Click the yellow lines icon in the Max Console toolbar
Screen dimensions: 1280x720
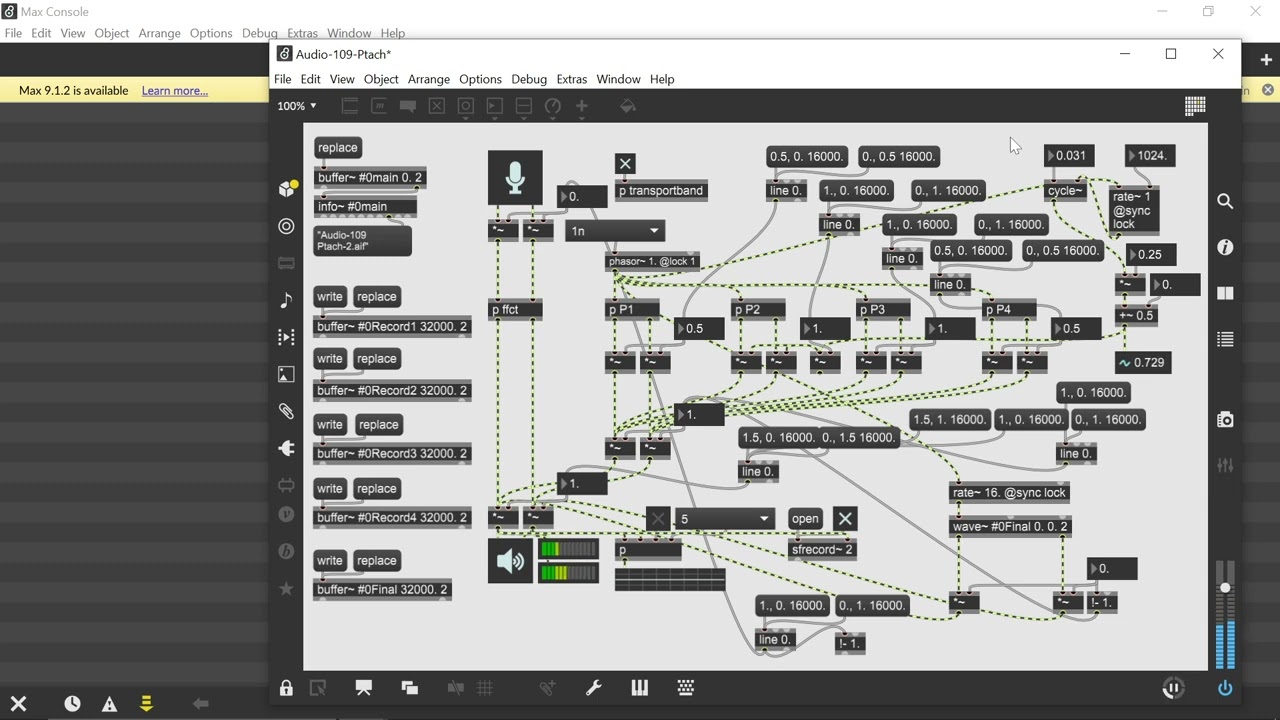pos(146,704)
